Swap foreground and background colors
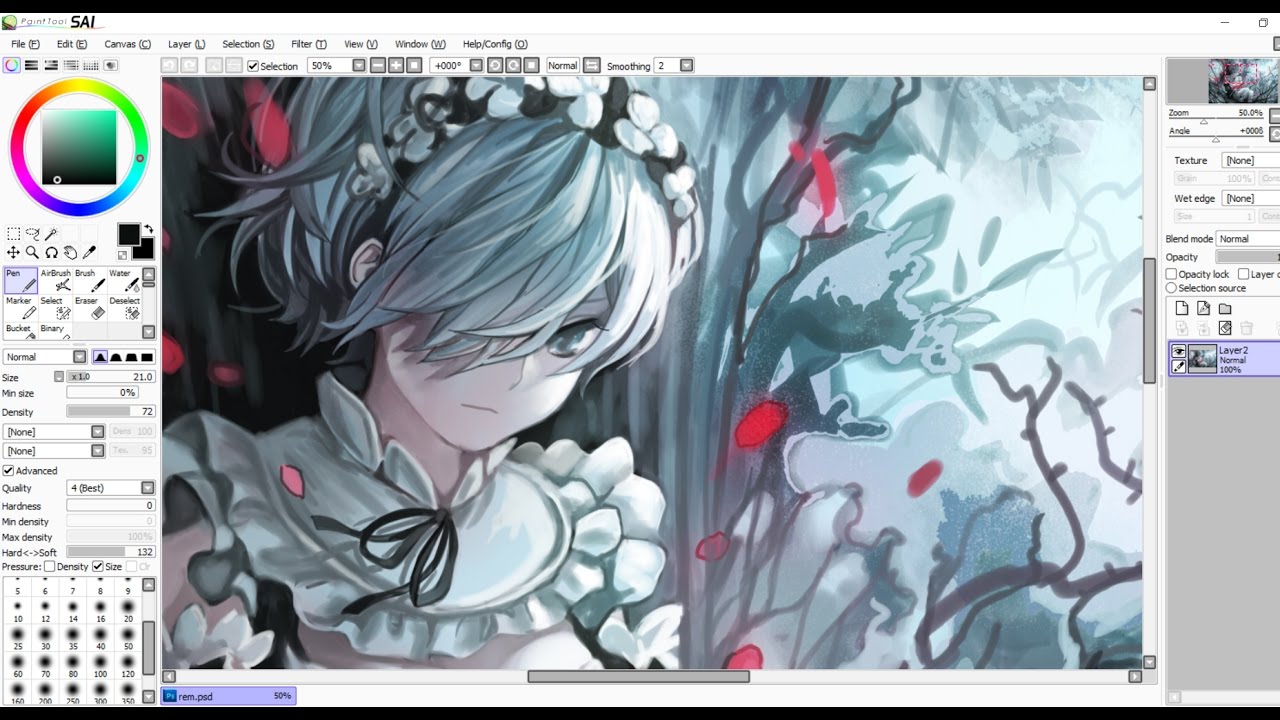The height and width of the screenshot is (720, 1280). (148, 229)
